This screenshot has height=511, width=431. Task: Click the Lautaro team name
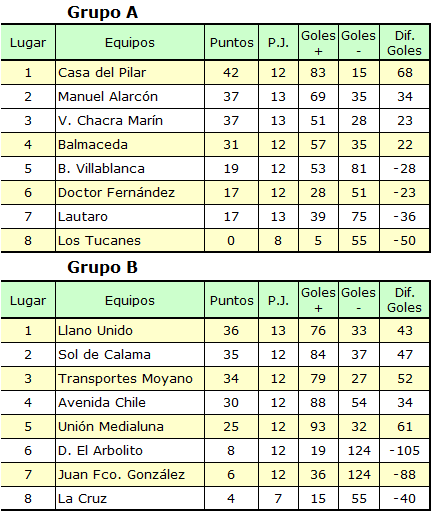click(x=83, y=217)
